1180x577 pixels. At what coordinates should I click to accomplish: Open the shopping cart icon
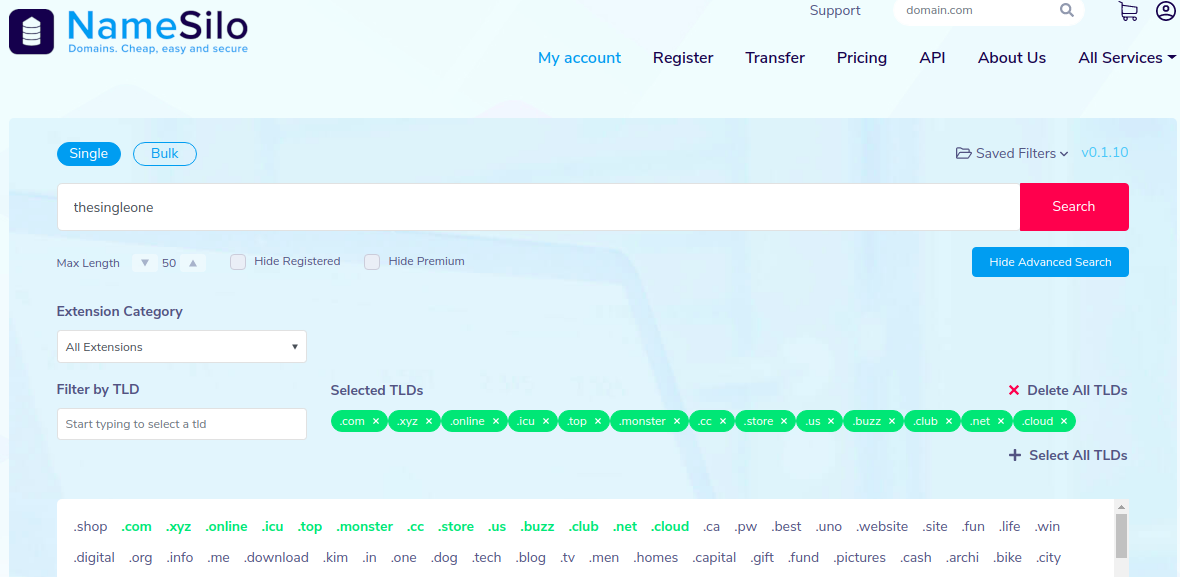(x=1128, y=11)
